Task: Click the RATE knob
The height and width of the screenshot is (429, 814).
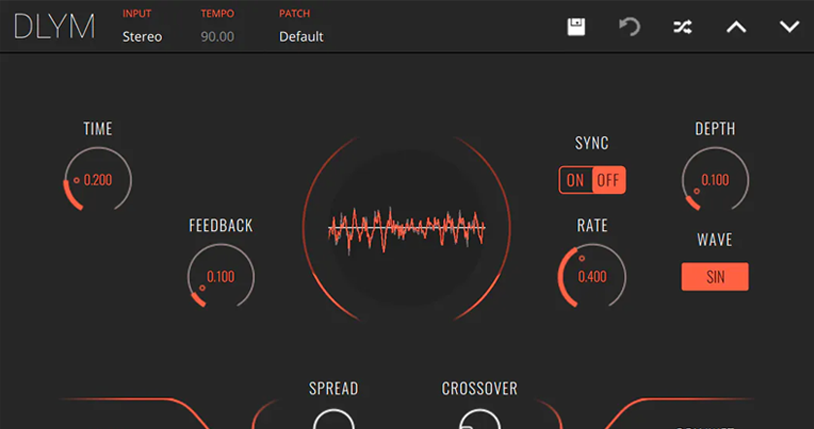Action: click(592, 277)
